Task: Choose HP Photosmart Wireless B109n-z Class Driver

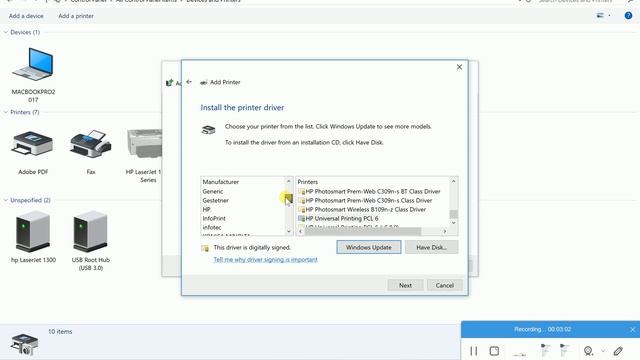Action: pyautogui.click(x=362, y=209)
